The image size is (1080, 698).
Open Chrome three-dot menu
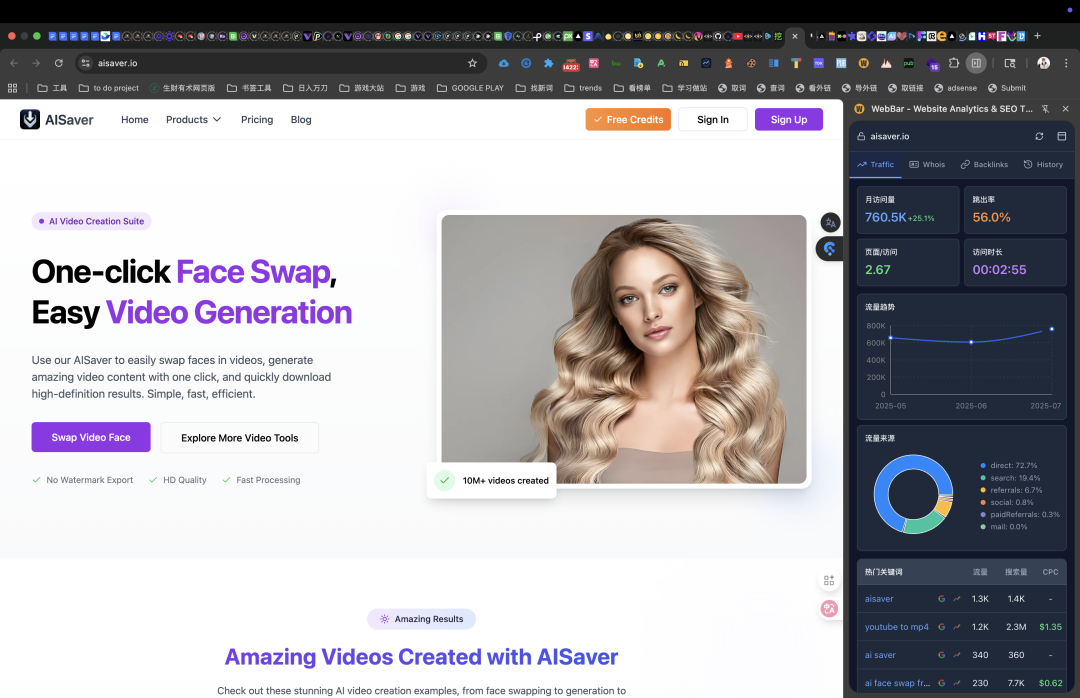coord(1066,63)
